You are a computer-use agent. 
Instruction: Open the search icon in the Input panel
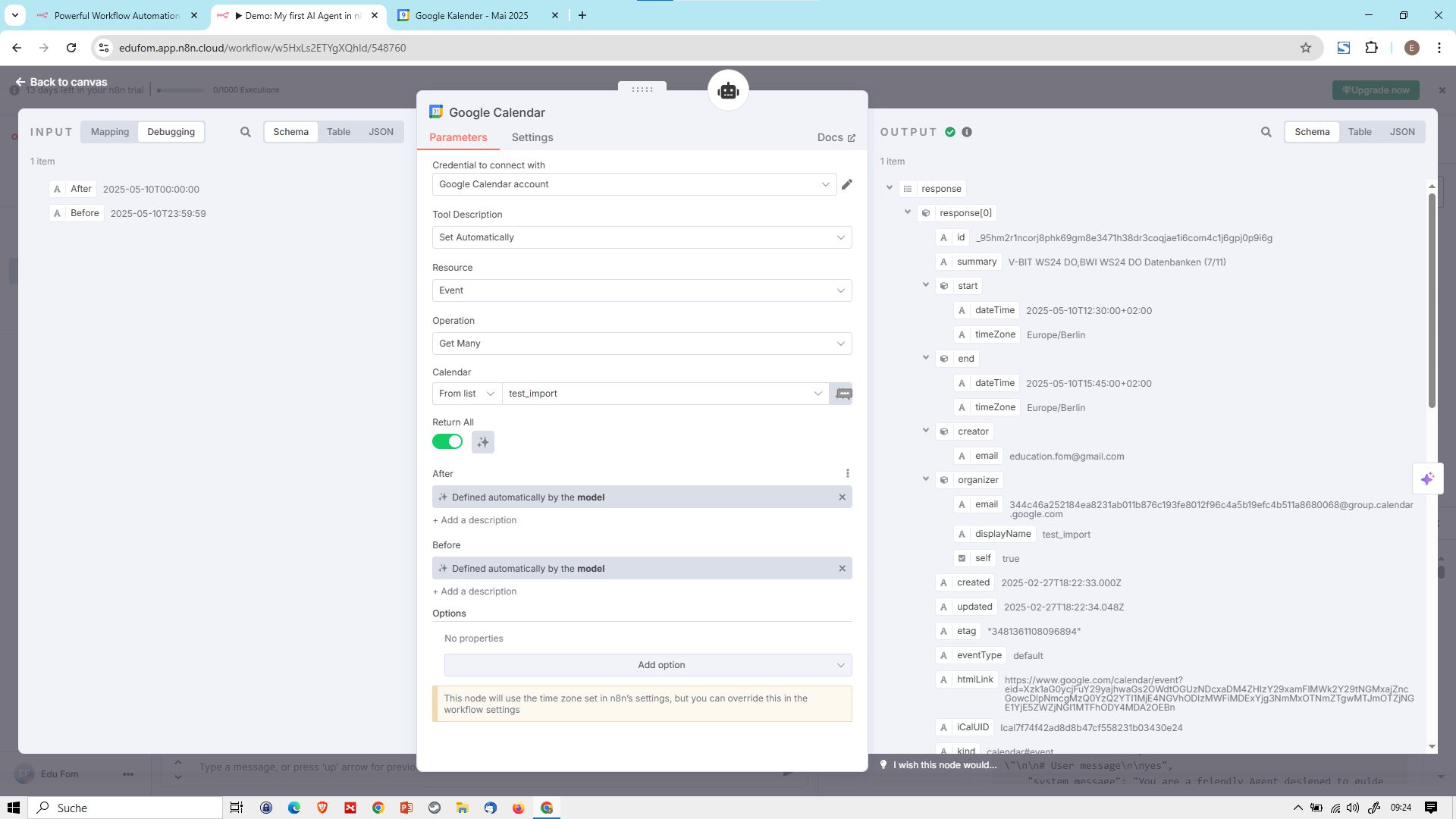(x=246, y=132)
